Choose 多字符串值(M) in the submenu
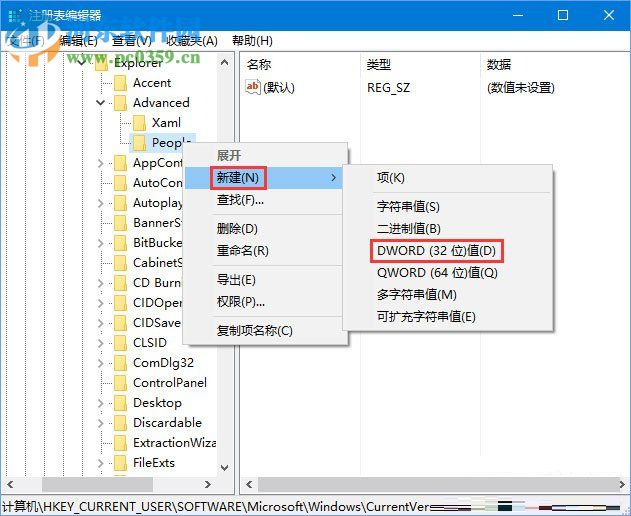 [x=416, y=295]
